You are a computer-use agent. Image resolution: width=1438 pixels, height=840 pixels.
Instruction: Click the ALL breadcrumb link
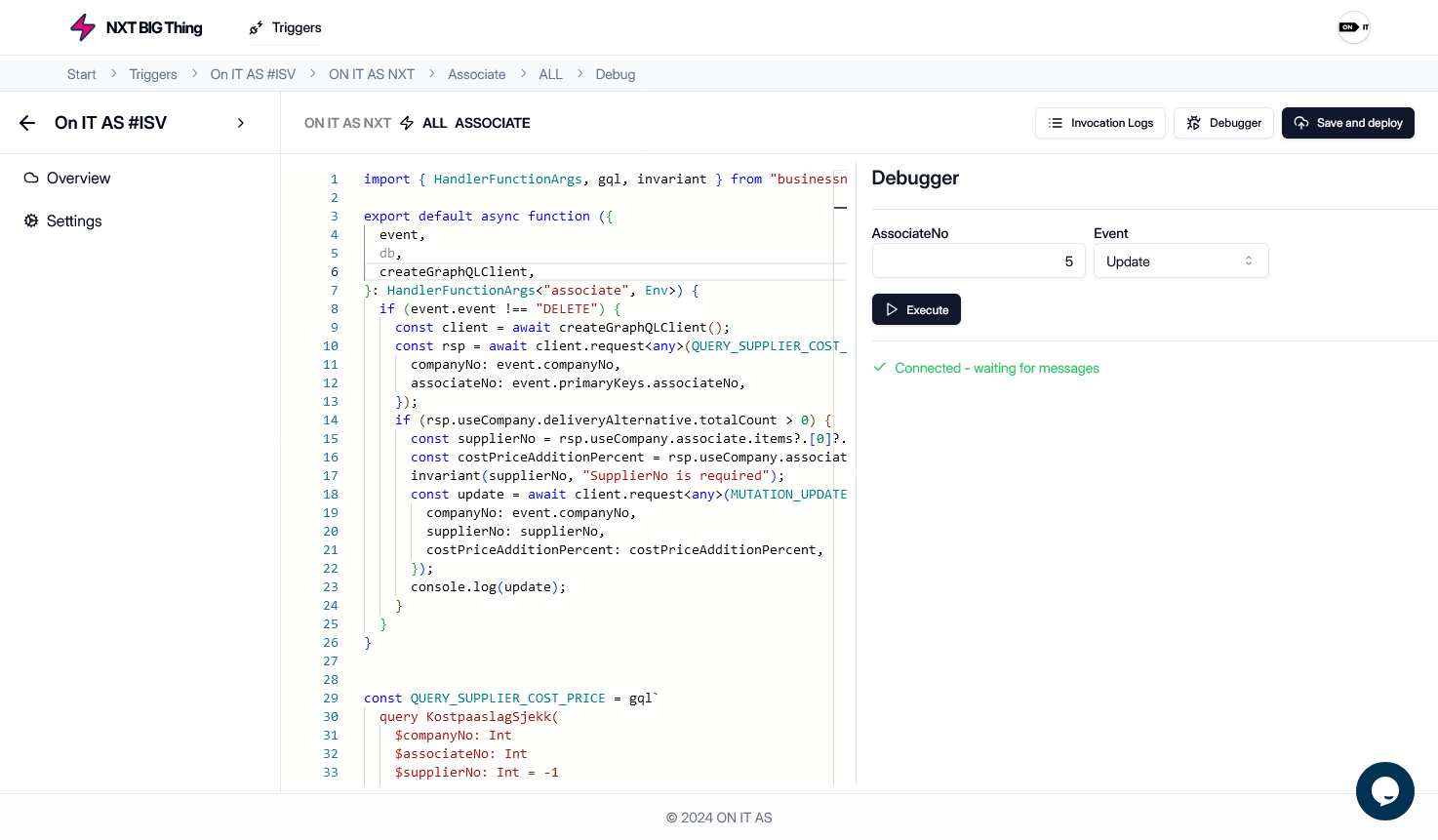(x=550, y=74)
